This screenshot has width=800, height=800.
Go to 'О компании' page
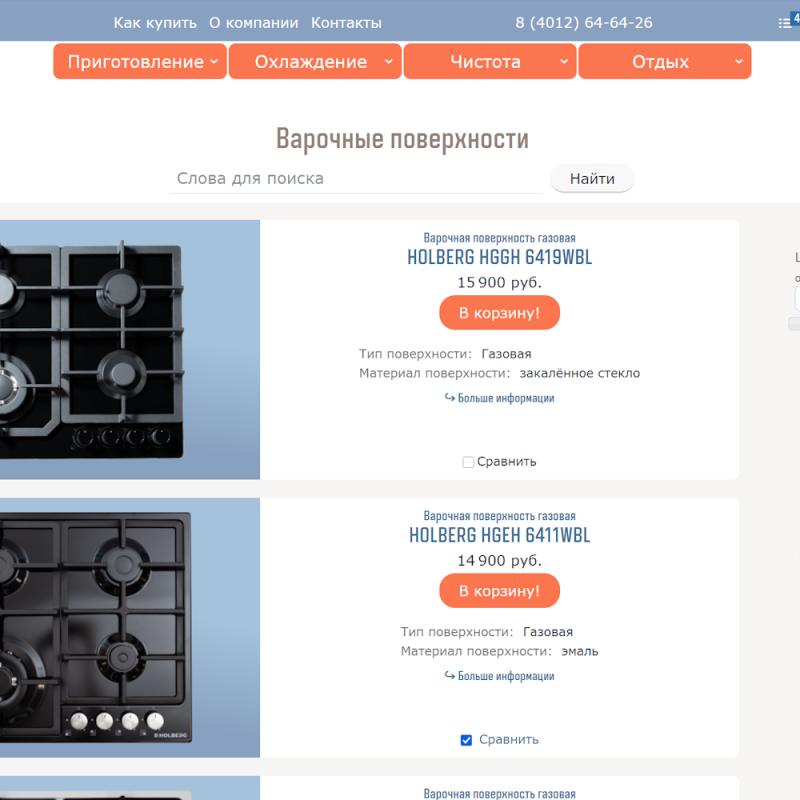pos(254,23)
